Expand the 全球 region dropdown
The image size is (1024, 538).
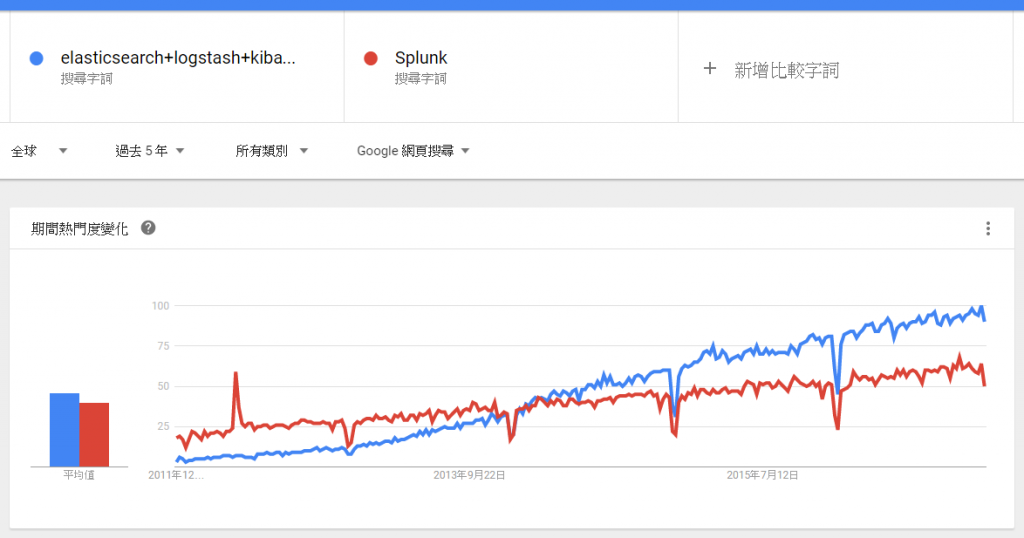[x=40, y=151]
